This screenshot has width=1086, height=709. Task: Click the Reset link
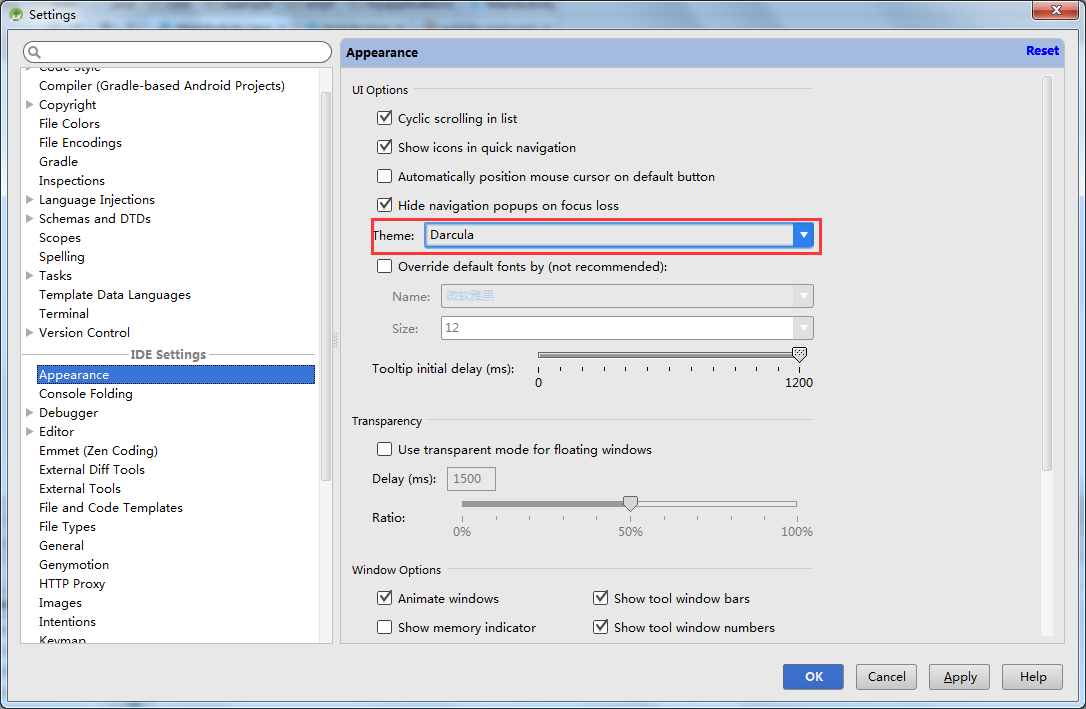pos(1042,51)
